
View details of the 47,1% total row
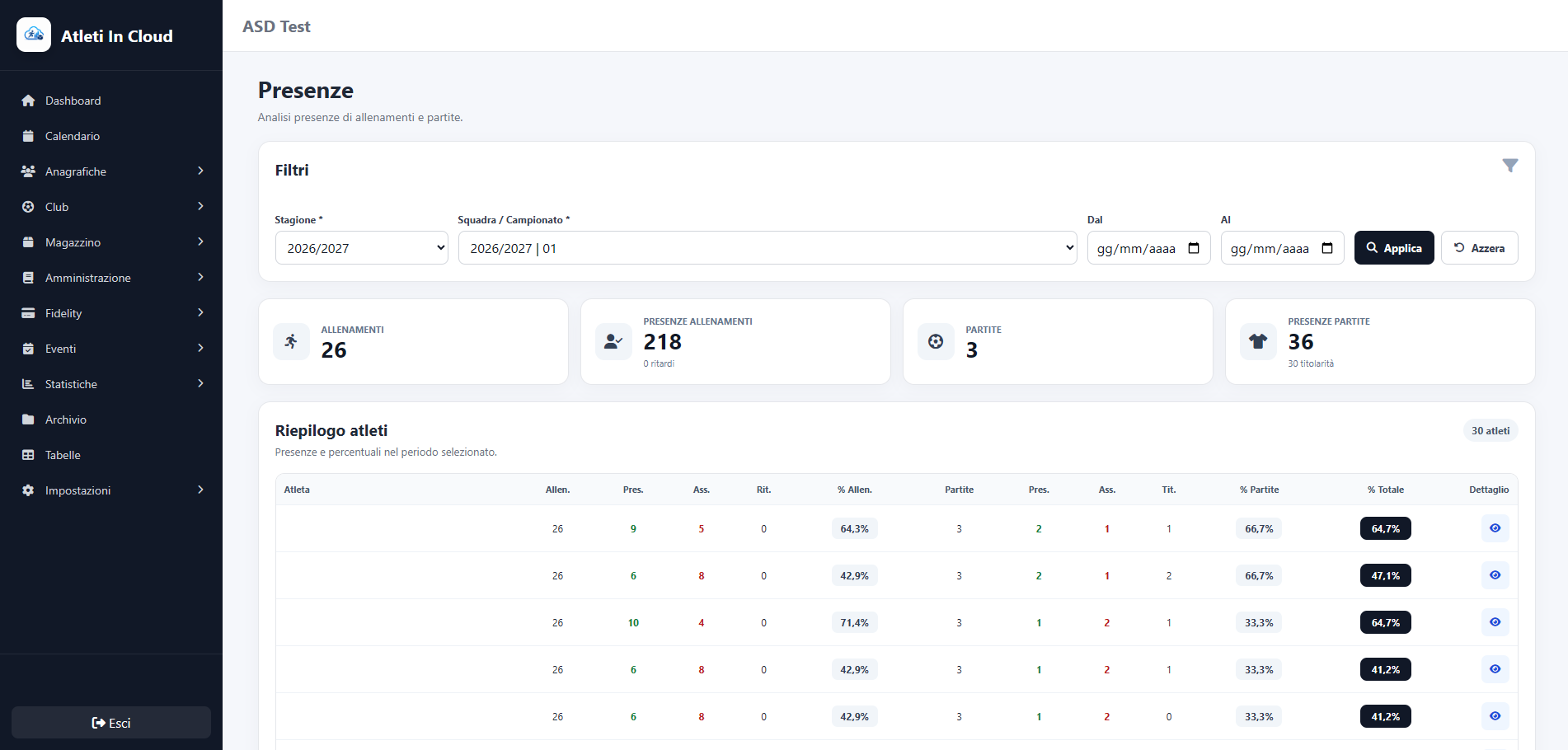pos(1495,575)
